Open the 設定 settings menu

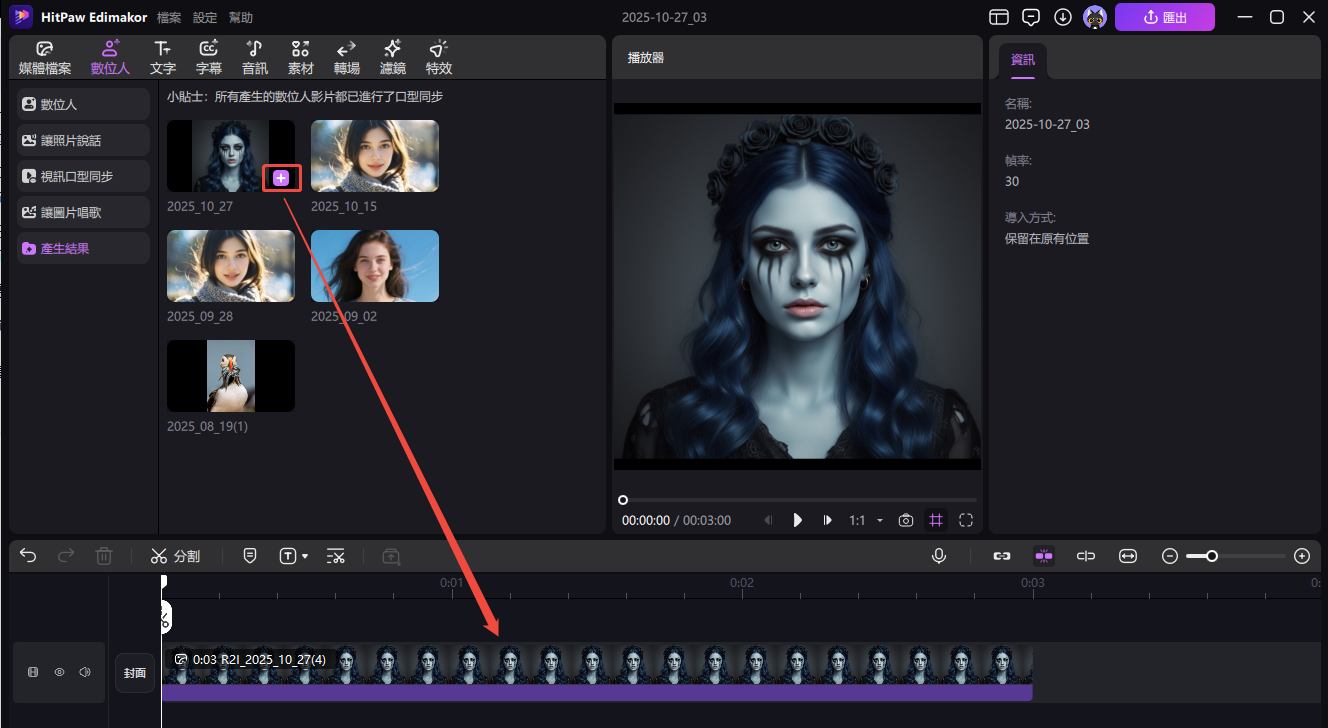204,18
